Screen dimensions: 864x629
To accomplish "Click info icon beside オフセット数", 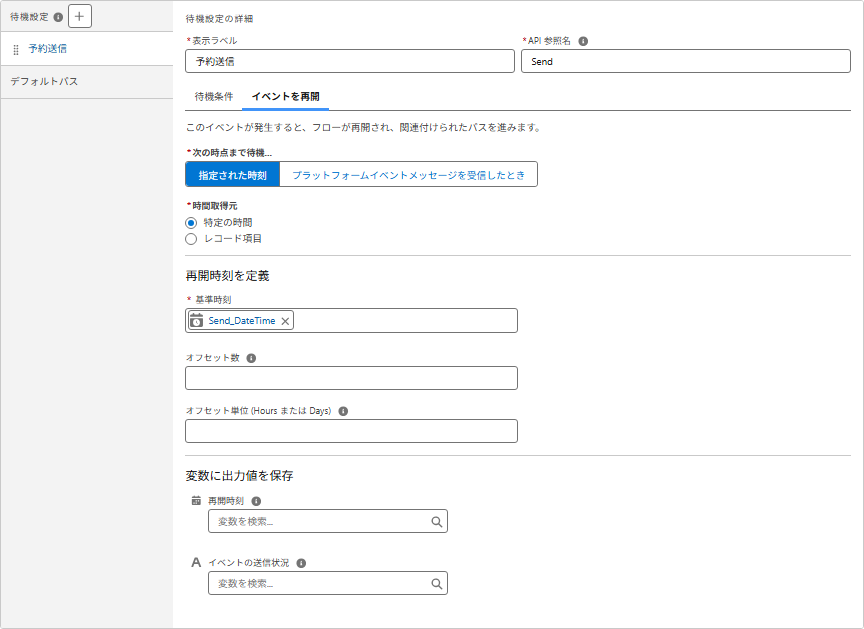I will (250, 358).
